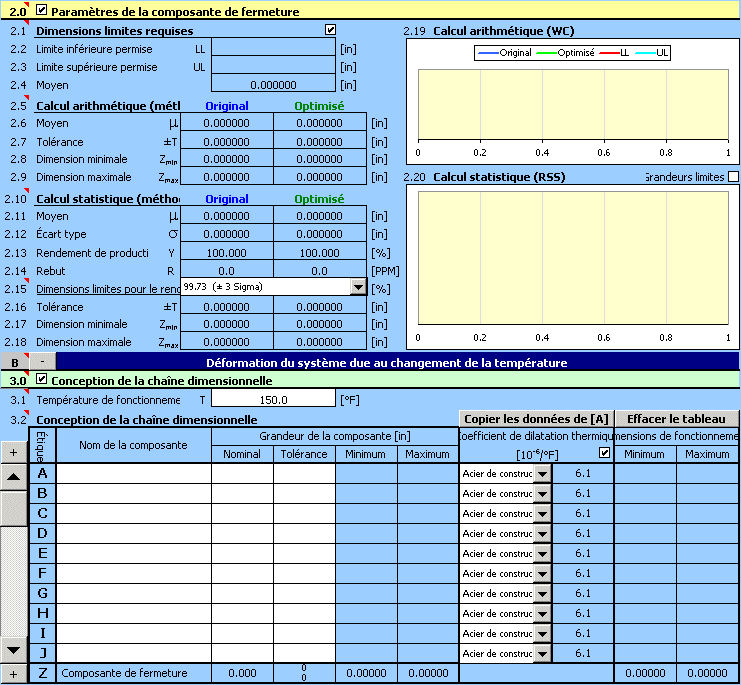Toggle the section 2.0 Paramètres checkbox
741x685 pixels.
pos(42,10)
